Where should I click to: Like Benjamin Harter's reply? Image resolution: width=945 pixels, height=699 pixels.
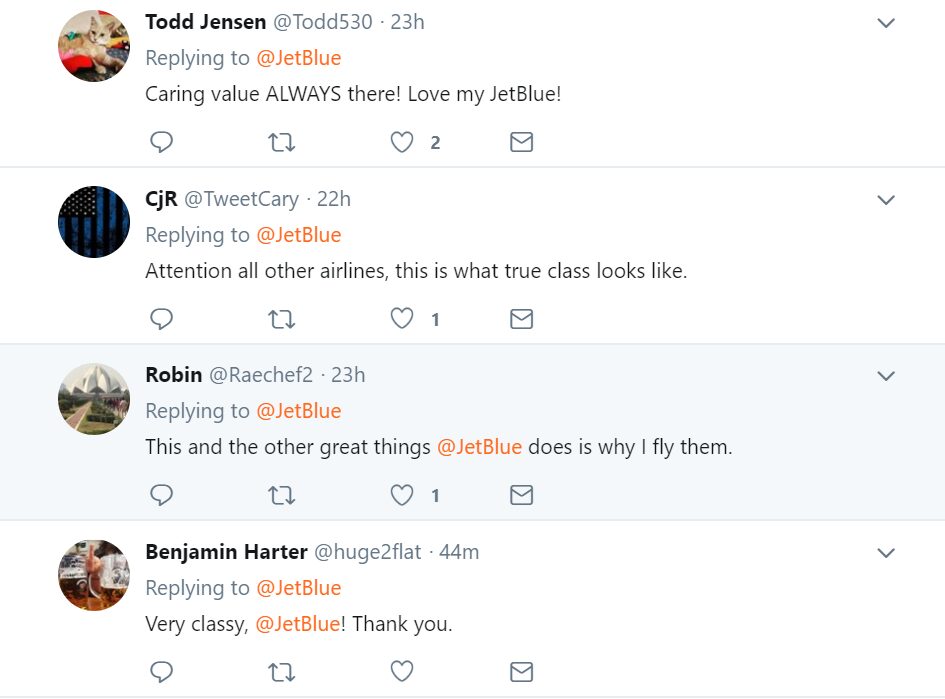[x=401, y=671]
